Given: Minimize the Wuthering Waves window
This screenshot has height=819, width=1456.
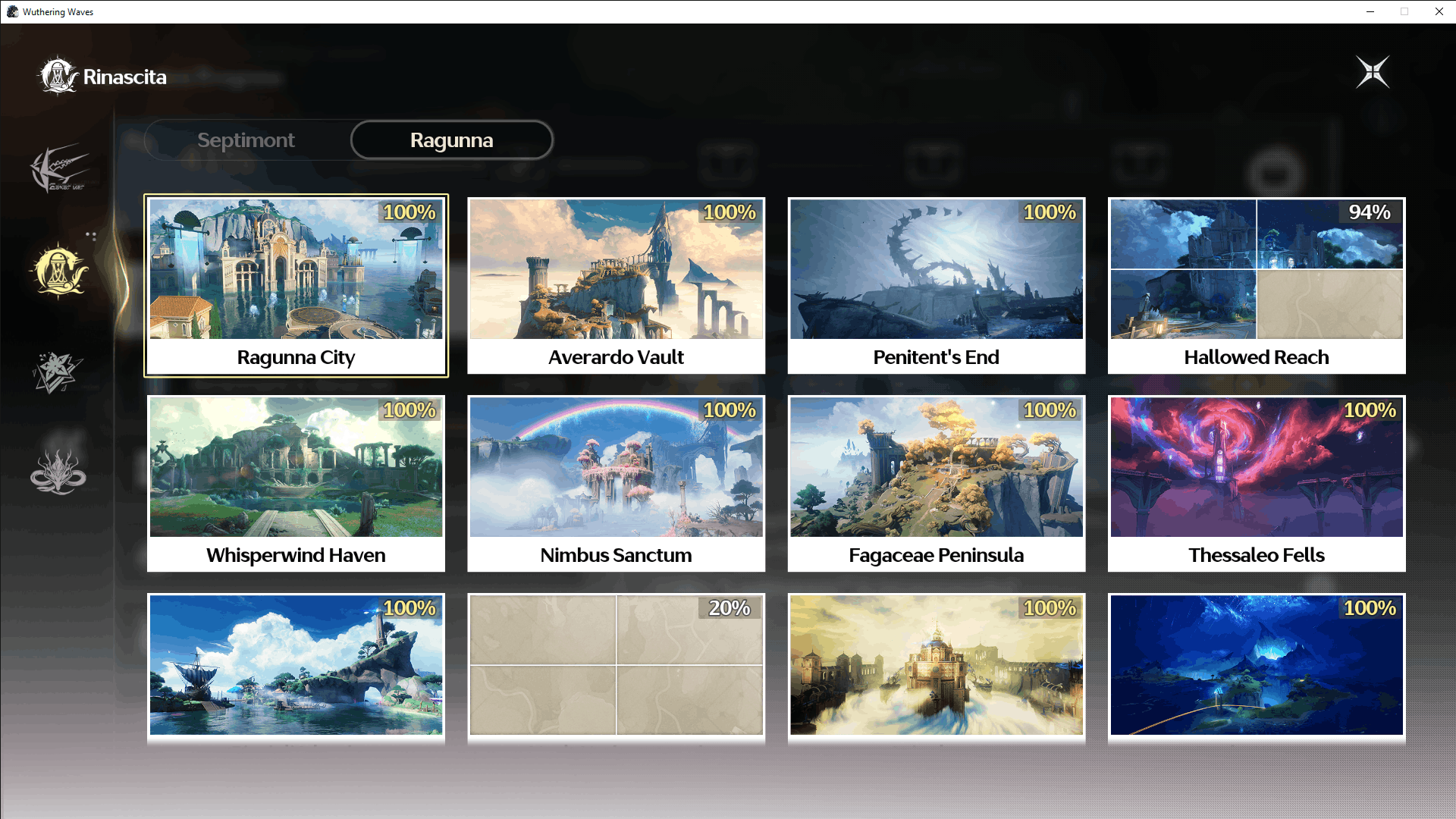Looking at the screenshot, I should pyautogui.click(x=1370, y=11).
